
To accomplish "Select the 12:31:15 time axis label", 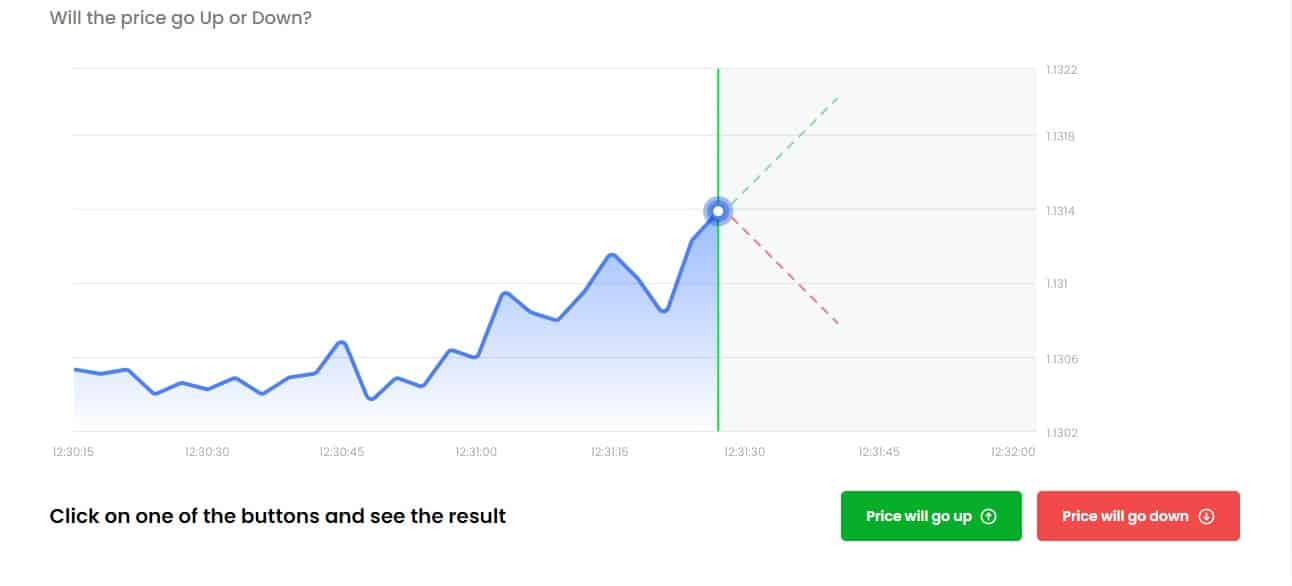I will (610, 452).
